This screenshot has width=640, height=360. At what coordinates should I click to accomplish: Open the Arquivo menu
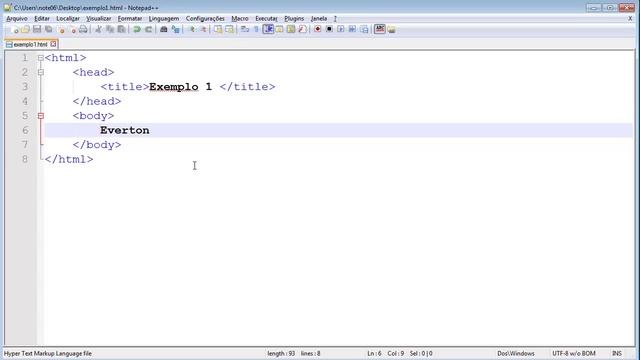tap(17, 19)
